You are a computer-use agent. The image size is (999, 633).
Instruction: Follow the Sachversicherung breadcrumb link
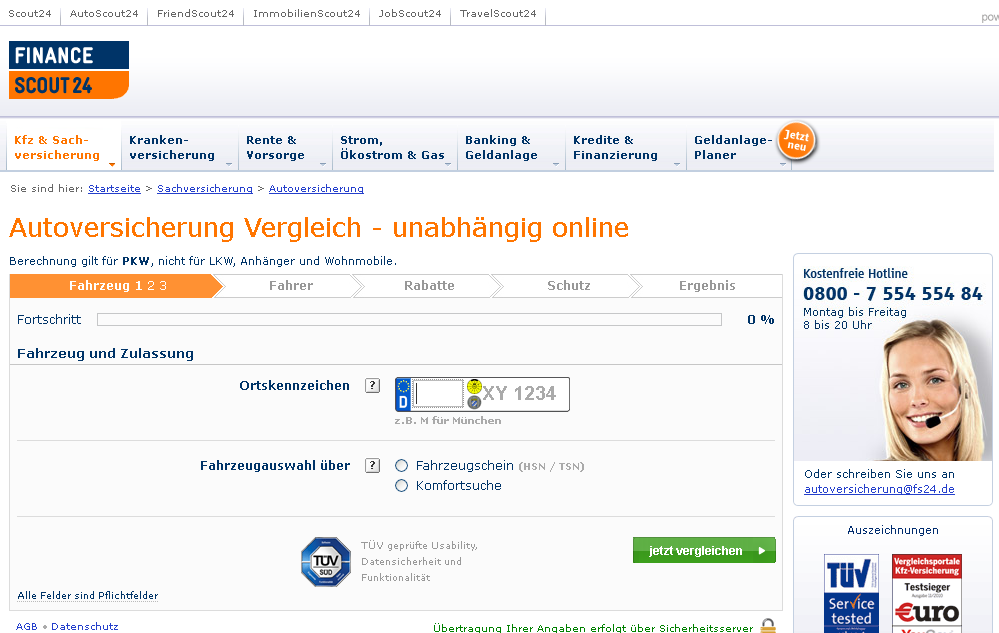(x=205, y=188)
